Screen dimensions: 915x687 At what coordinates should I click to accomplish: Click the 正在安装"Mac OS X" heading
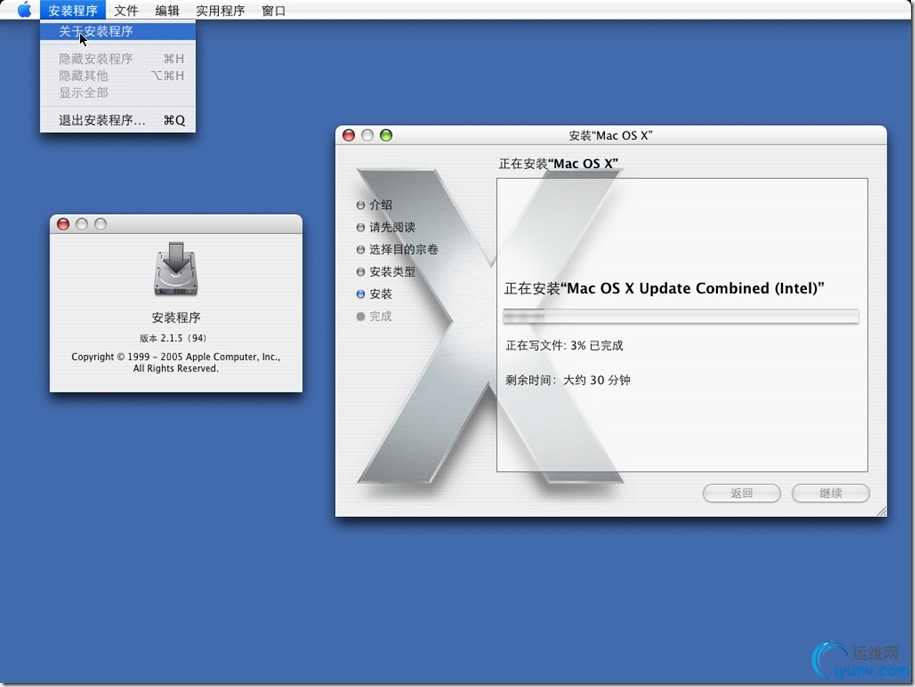558,164
